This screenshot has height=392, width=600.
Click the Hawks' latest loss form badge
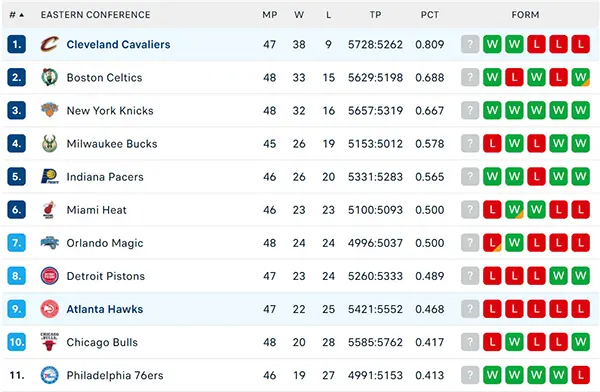[492, 309]
